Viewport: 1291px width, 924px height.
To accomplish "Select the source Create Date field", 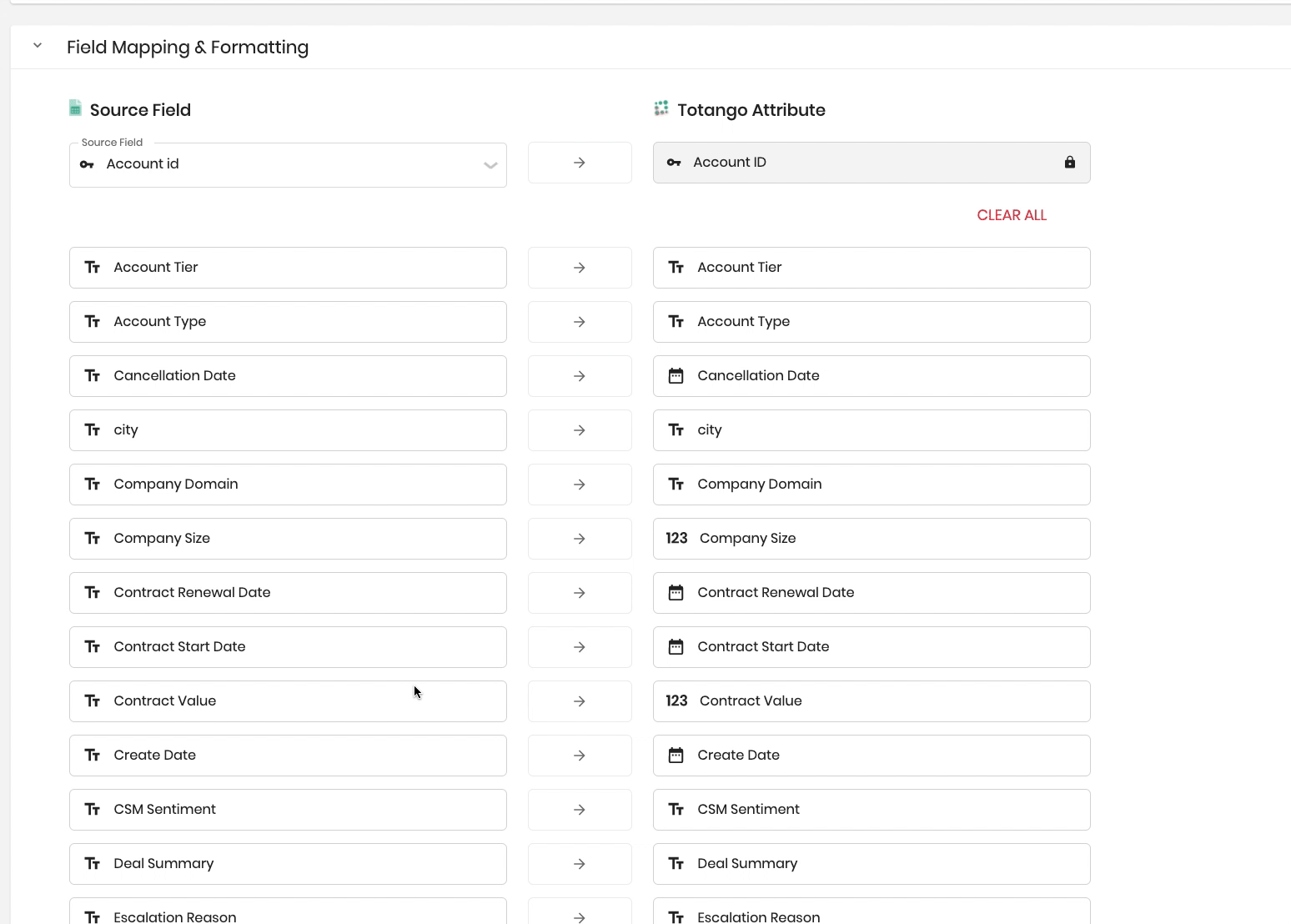I will 288,756.
